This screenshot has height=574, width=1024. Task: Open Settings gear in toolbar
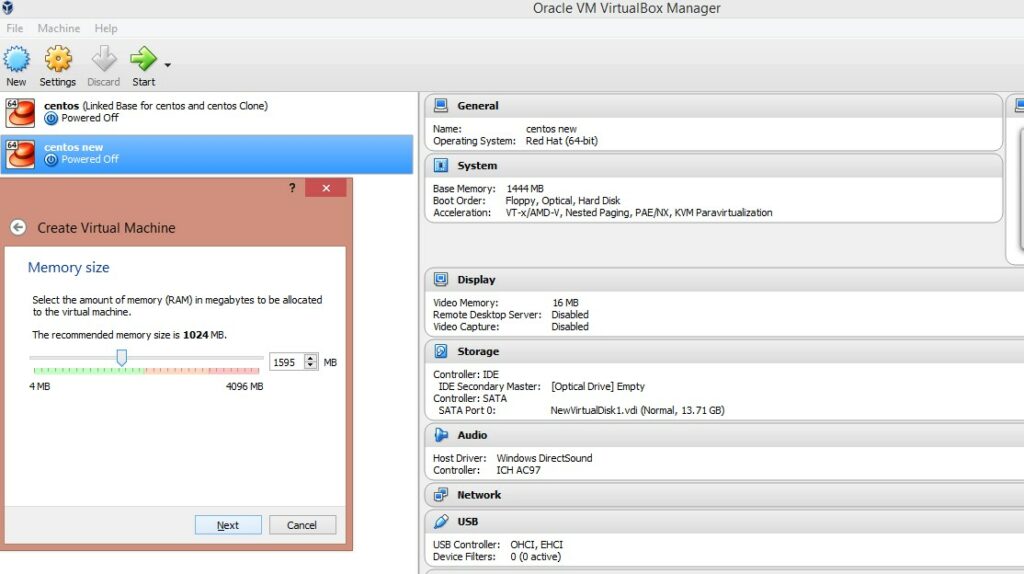[58, 59]
